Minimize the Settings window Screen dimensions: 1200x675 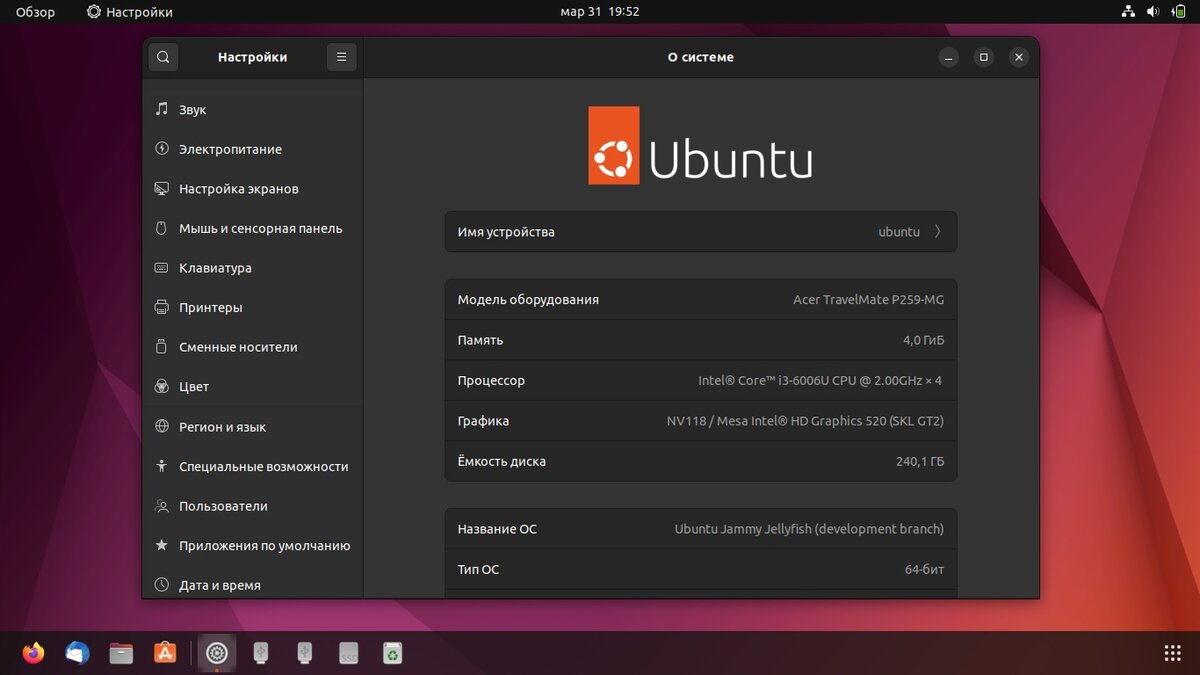coord(949,57)
